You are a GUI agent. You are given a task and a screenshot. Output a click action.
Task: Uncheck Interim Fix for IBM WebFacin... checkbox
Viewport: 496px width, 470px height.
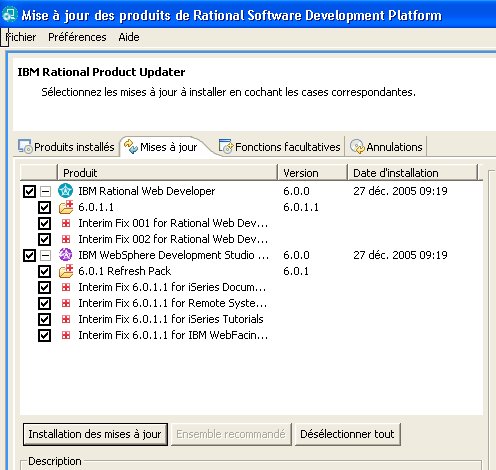44,336
